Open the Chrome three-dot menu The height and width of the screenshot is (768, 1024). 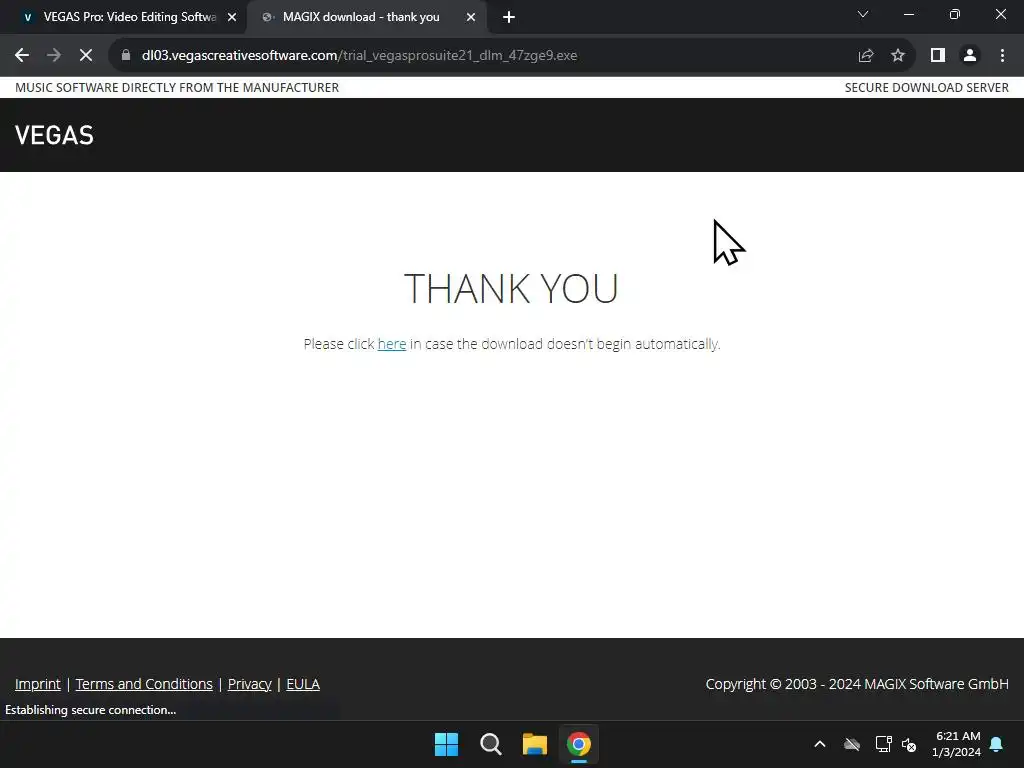click(x=1002, y=56)
